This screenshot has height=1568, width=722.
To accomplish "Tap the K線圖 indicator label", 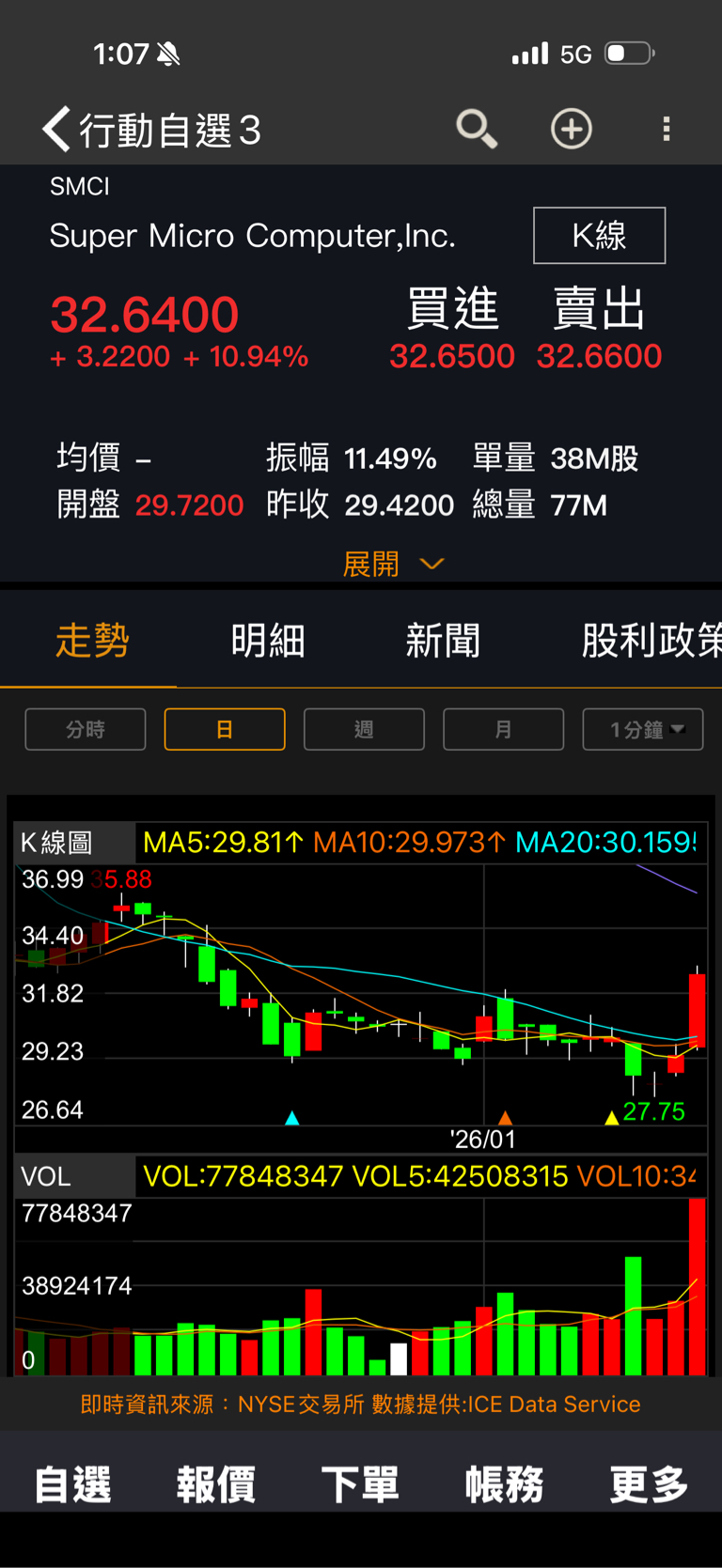I will [x=73, y=842].
